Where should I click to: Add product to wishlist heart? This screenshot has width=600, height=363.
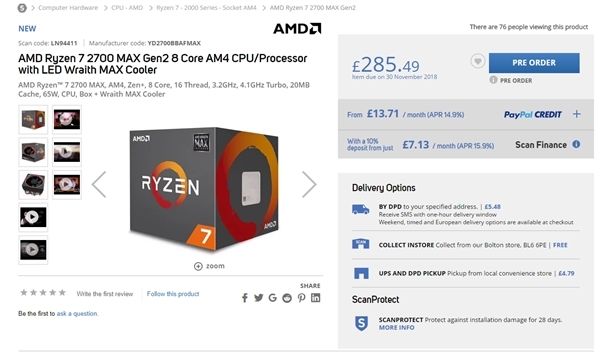click(478, 61)
